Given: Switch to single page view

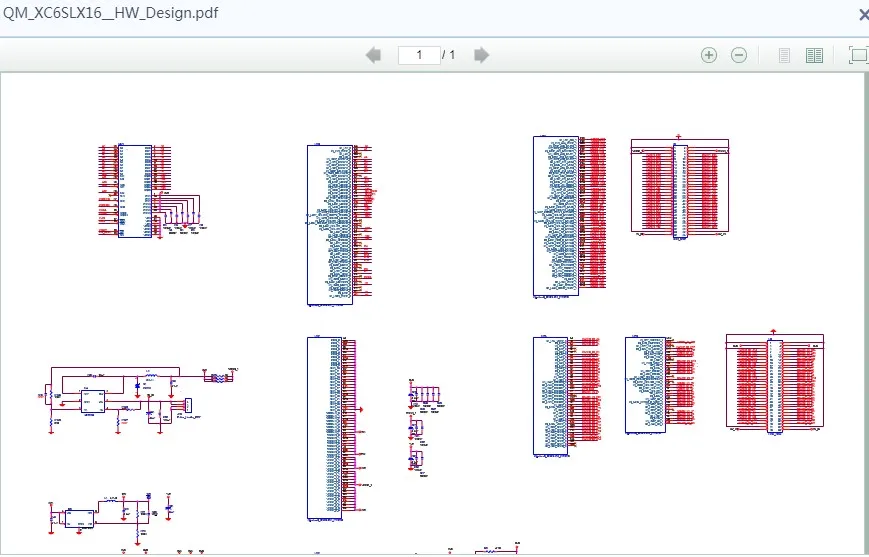Looking at the screenshot, I should coord(784,55).
